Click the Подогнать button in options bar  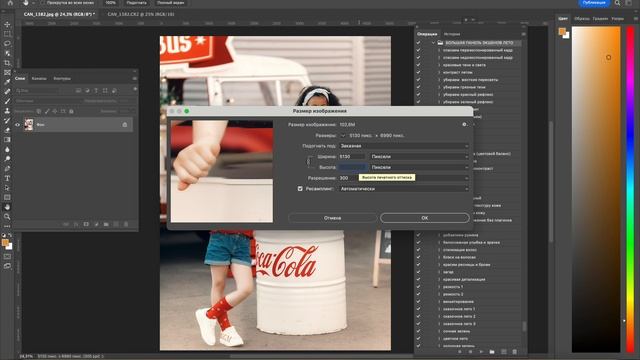click(x=136, y=2)
